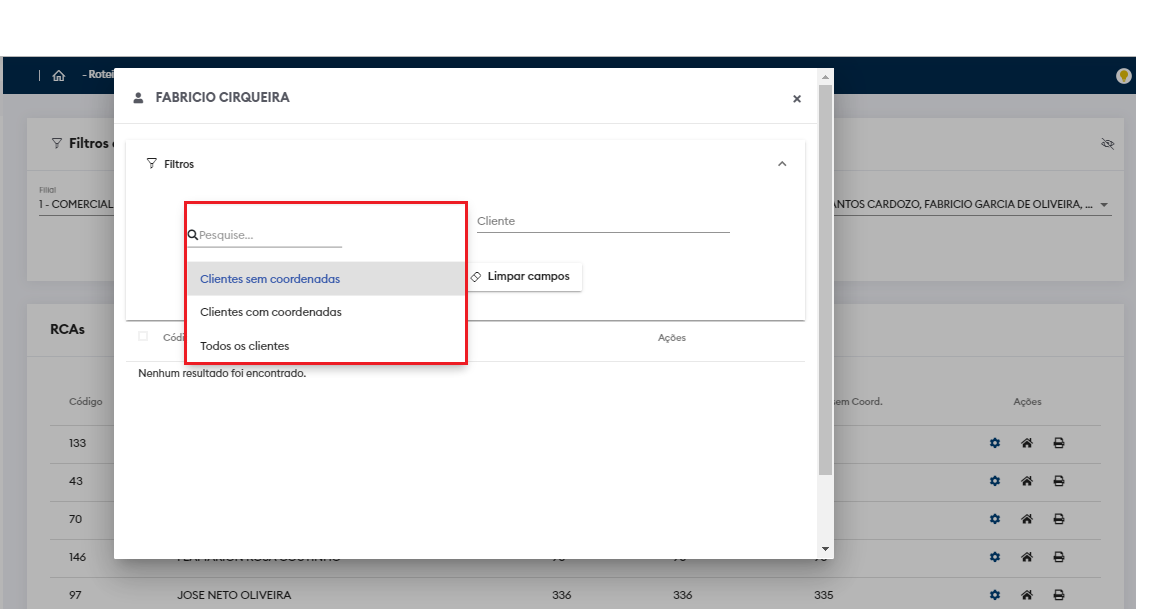Click code 146 in RCAs table
Image resolution: width=1152 pixels, height=609 pixels.
coord(77,557)
